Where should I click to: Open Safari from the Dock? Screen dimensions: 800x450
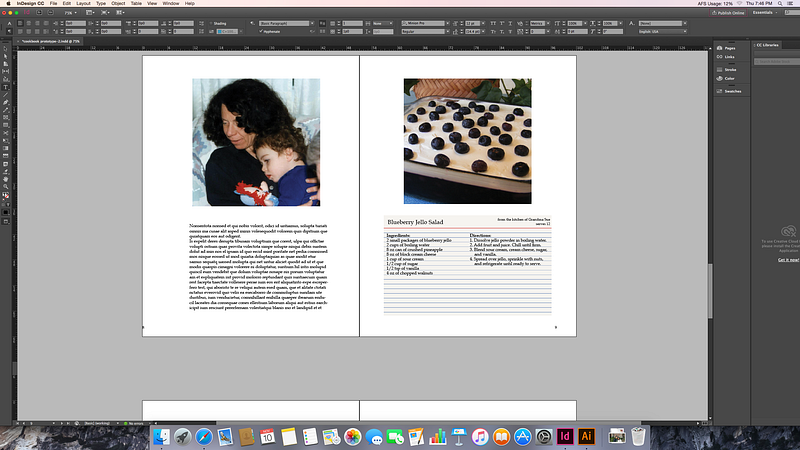204,437
